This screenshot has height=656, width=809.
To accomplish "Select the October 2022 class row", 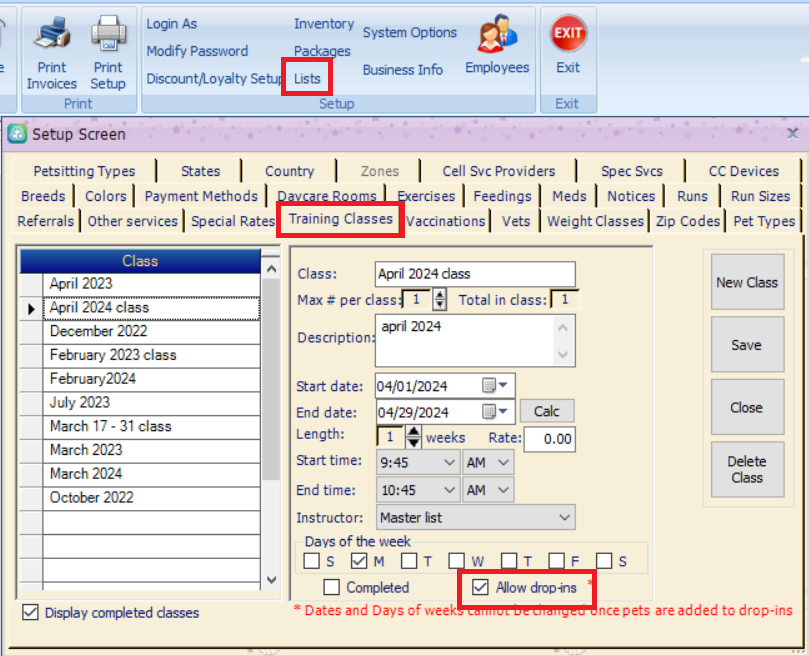I will tap(152, 498).
